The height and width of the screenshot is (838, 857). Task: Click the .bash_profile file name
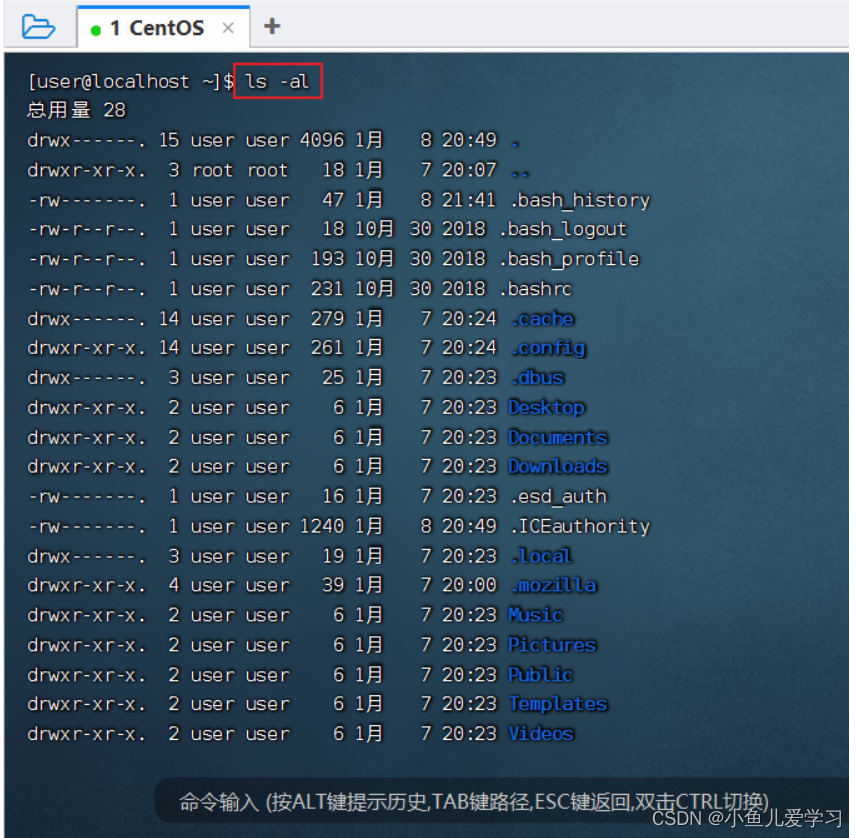pos(569,259)
